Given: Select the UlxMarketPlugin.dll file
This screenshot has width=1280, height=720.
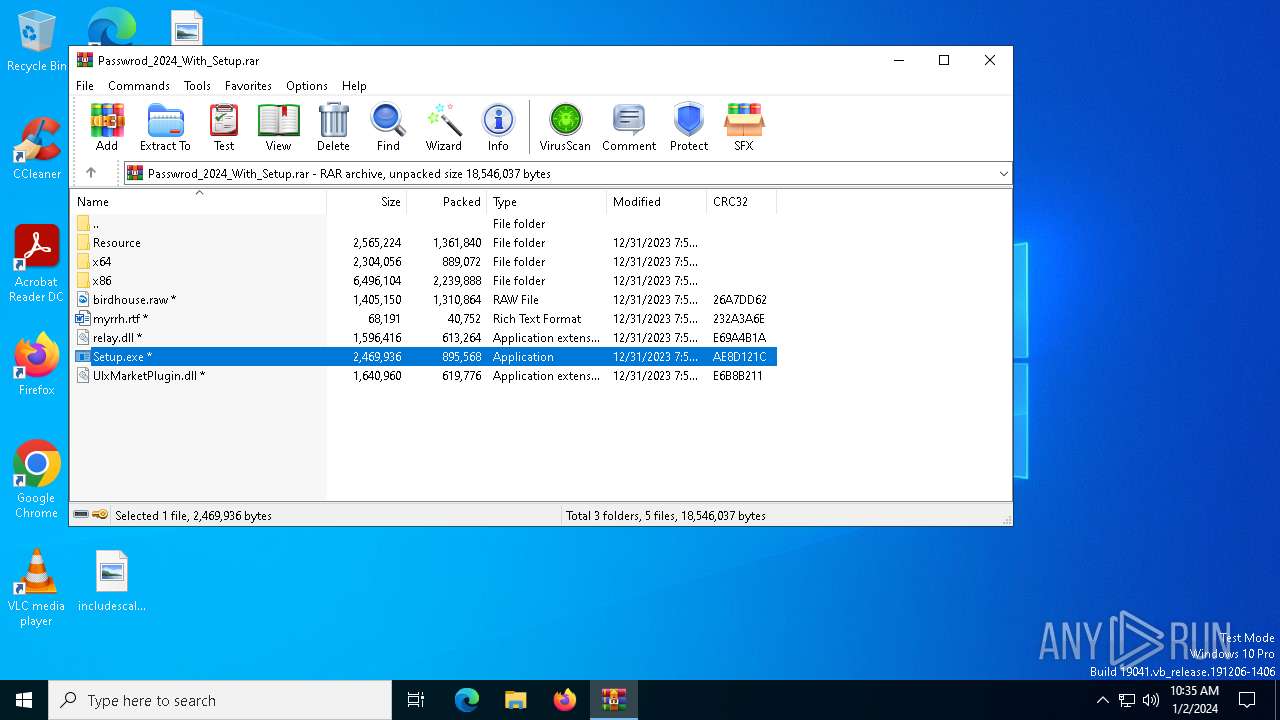Looking at the screenshot, I should tap(424, 376).
